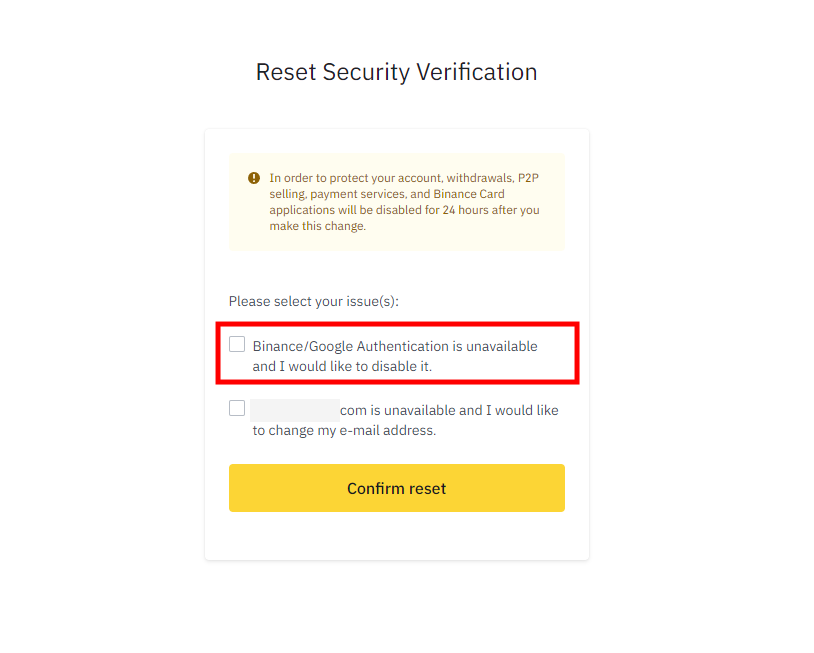The height and width of the screenshot is (653, 814).
Task: Click the 'make this change.' notice line
Action: click(317, 226)
